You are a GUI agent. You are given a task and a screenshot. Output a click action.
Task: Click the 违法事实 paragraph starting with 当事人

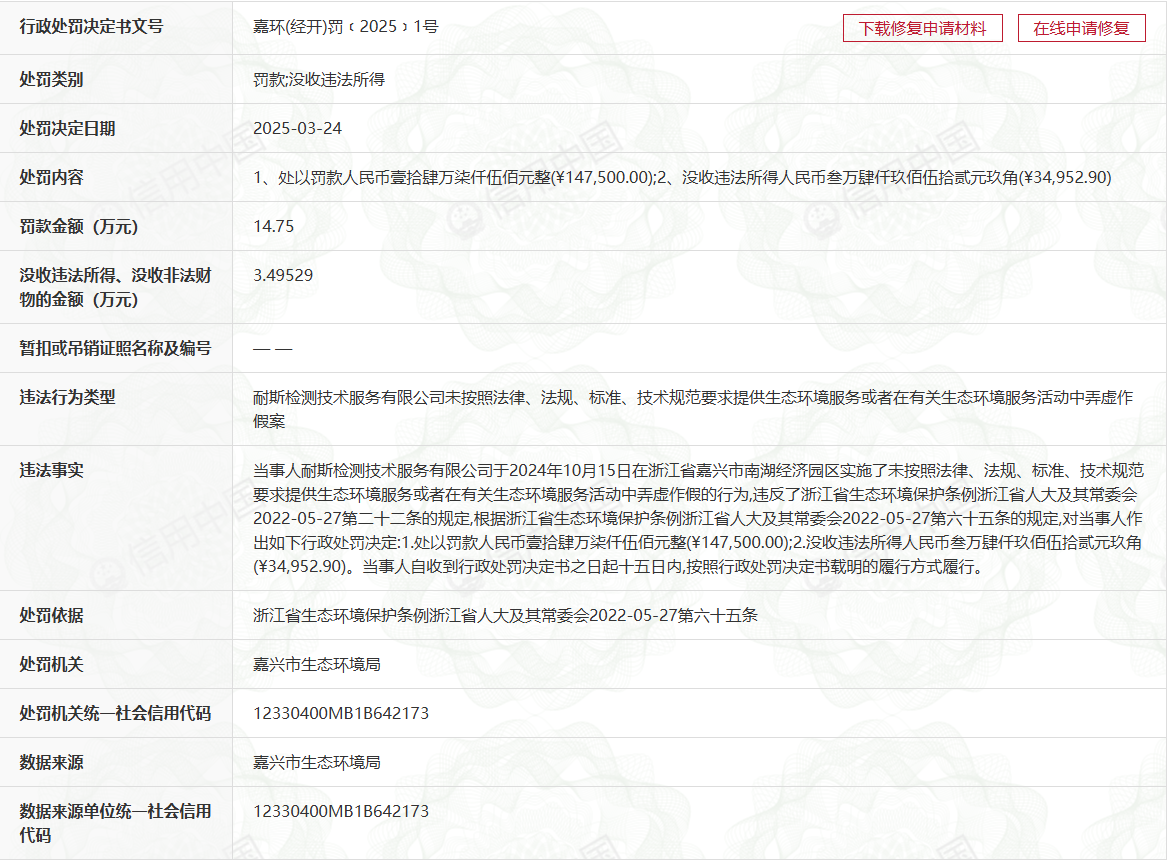click(697, 518)
